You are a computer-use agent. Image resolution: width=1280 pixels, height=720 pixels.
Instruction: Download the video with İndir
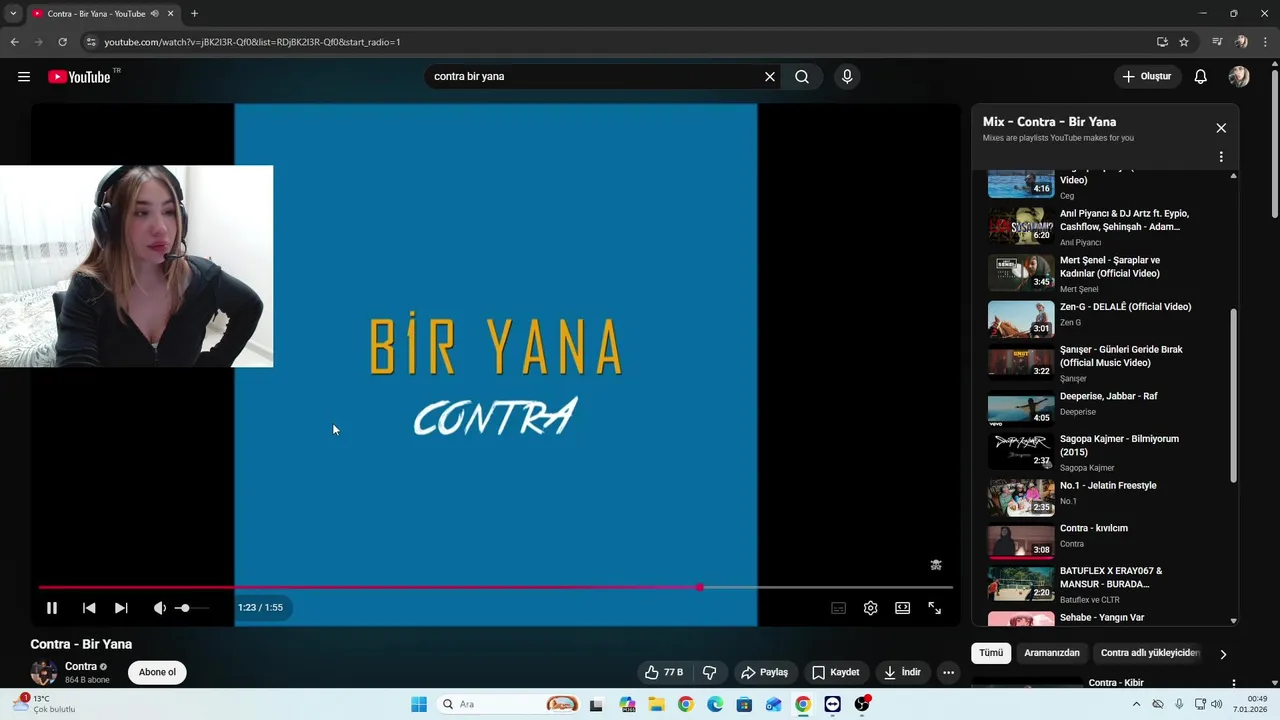901,672
